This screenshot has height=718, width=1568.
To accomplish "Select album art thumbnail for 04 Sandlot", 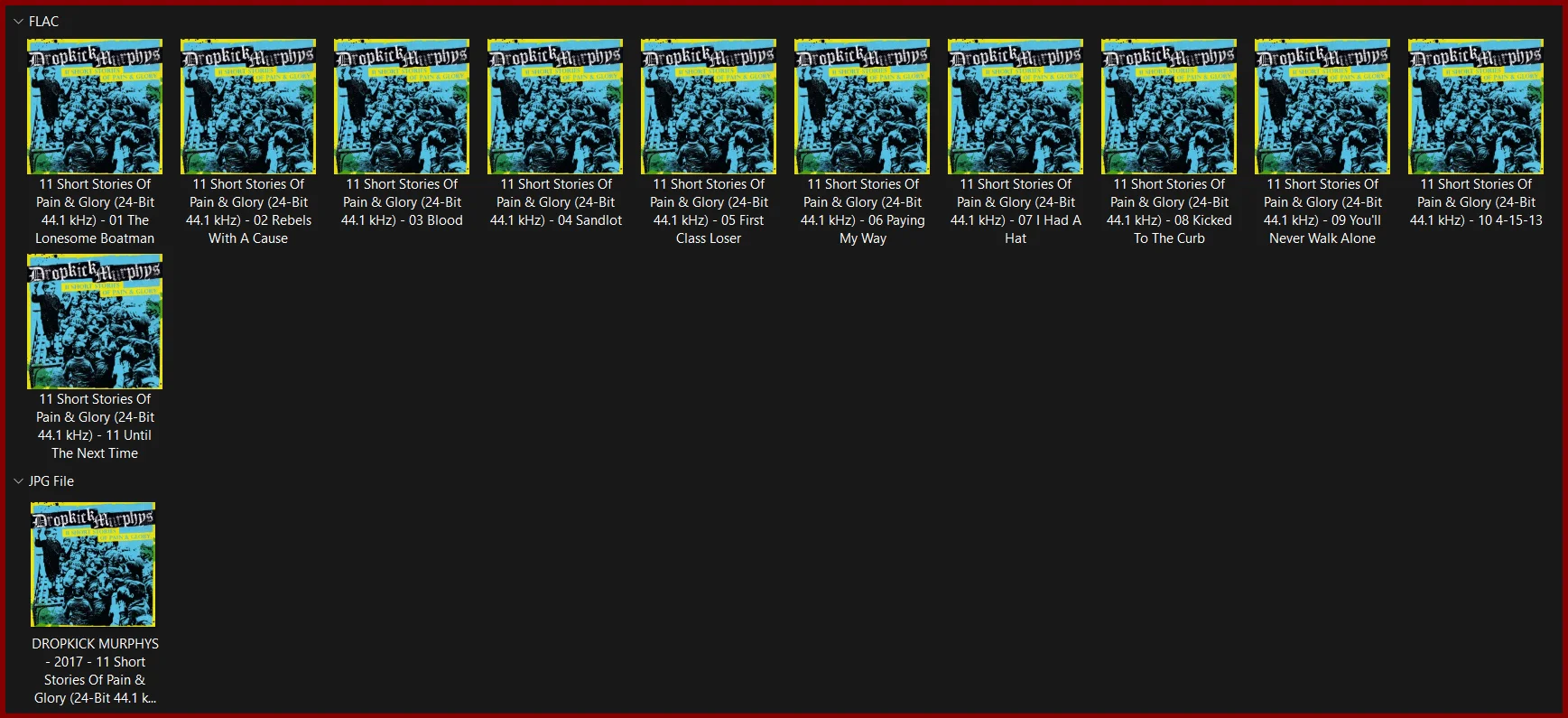I will point(555,107).
